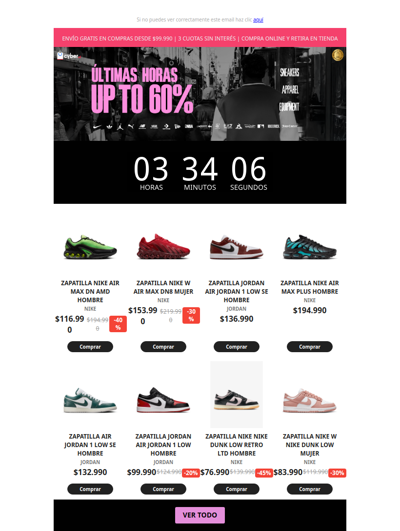Click Comprar under Dunk Low Retro LTD

[x=236, y=489]
